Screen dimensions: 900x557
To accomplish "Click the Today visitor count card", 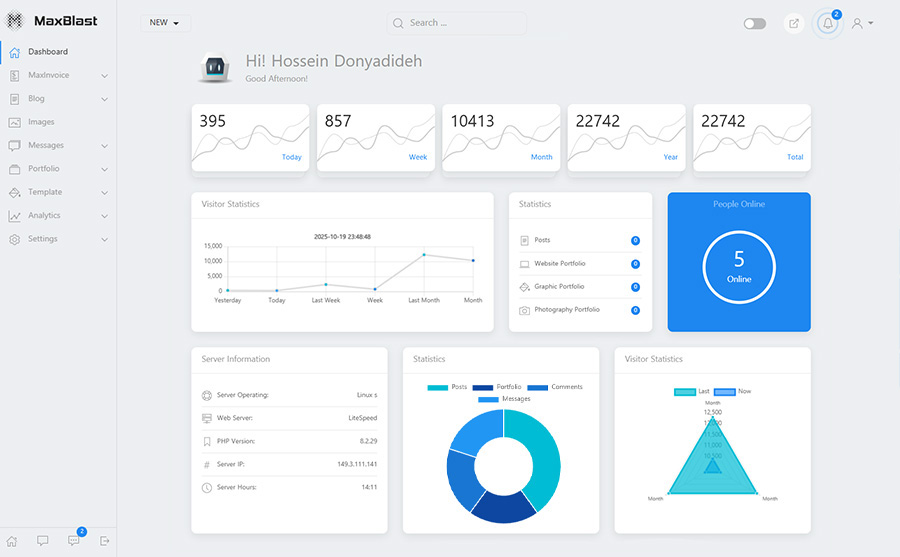I will (x=252, y=138).
